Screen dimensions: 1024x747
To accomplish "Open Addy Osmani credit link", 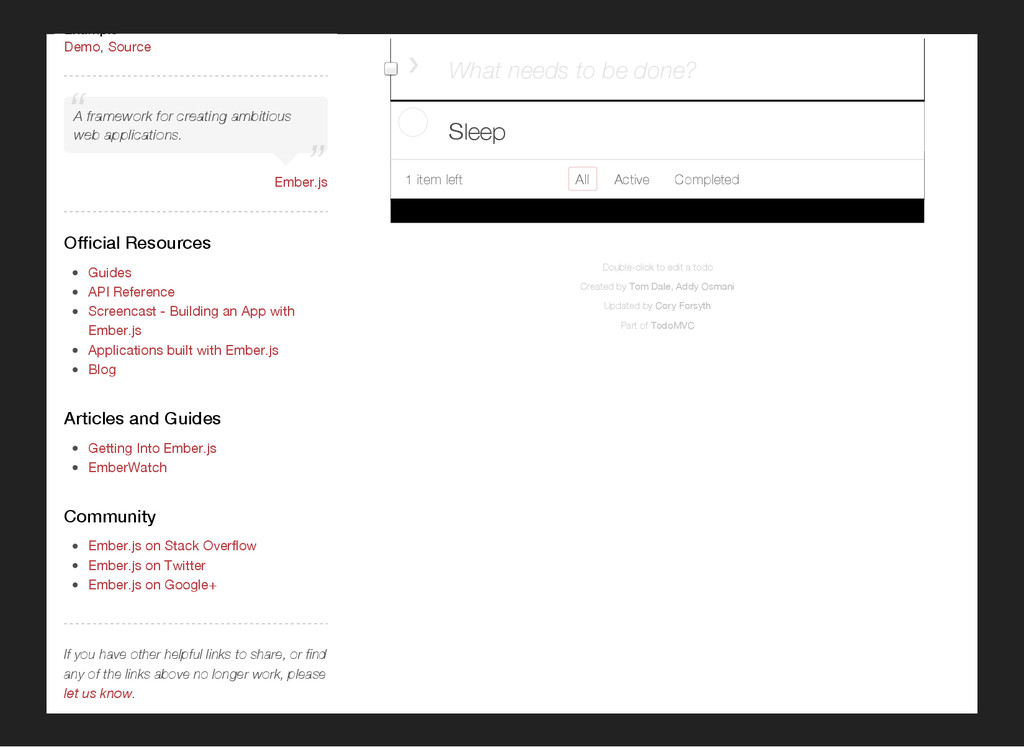I will pyautogui.click(x=705, y=287).
